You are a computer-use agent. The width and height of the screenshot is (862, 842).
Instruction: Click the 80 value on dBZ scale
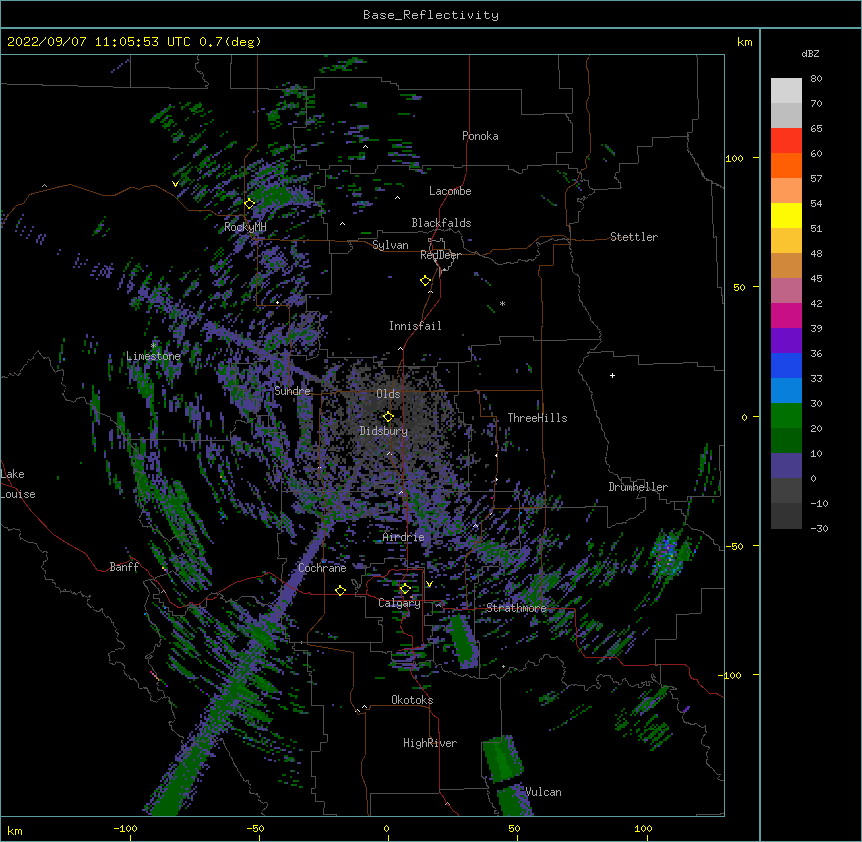click(816, 79)
